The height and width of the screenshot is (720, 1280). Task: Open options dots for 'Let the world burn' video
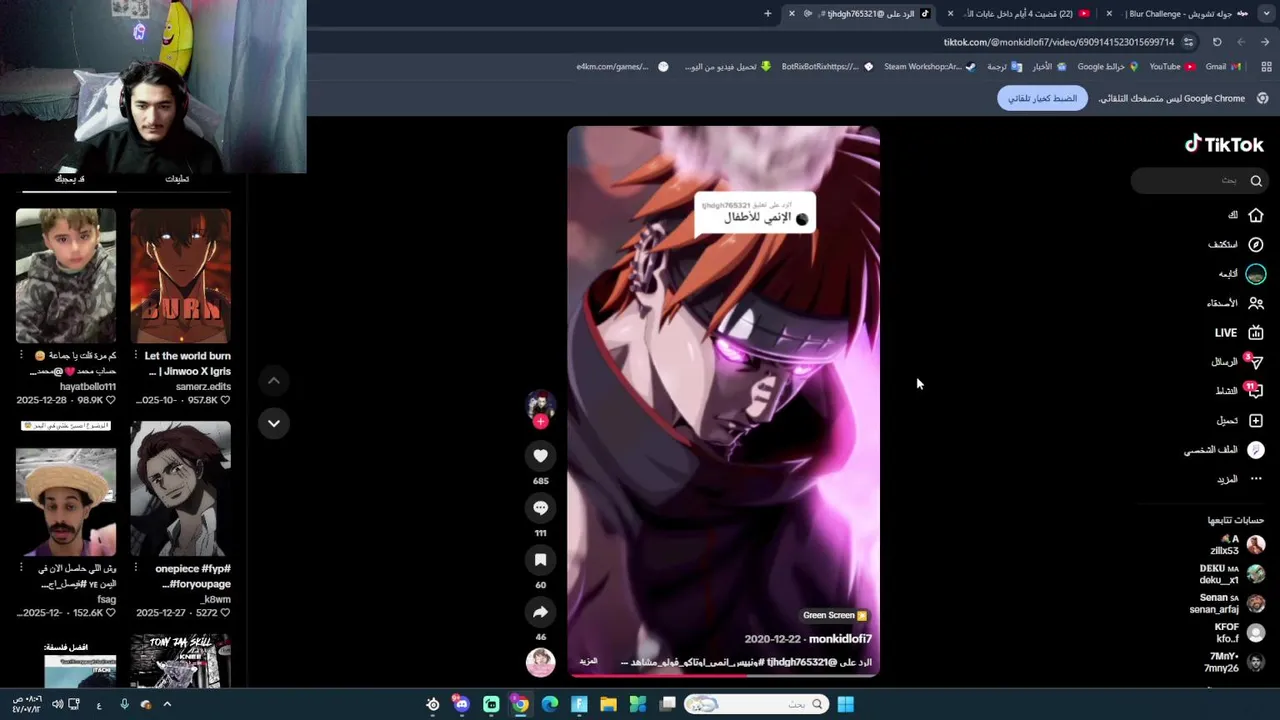click(x=136, y=356)
